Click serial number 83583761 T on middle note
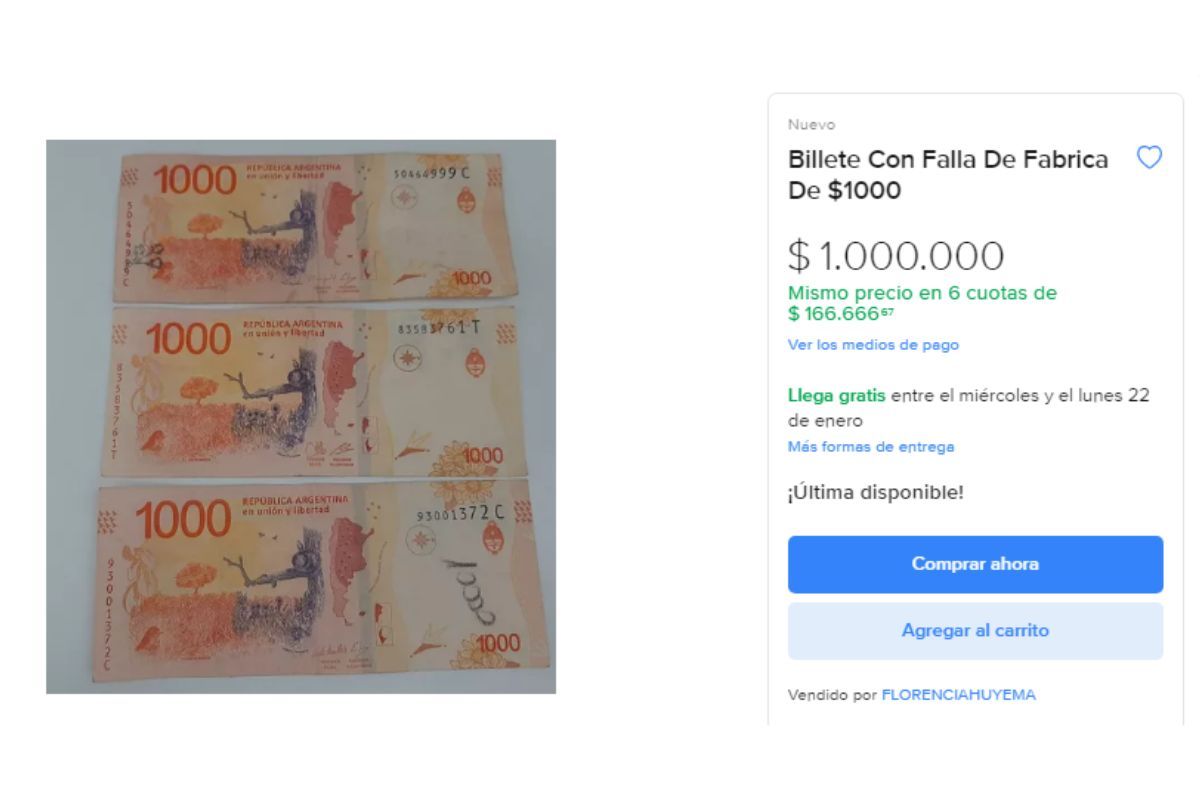1200x800 pixels. 439,327
